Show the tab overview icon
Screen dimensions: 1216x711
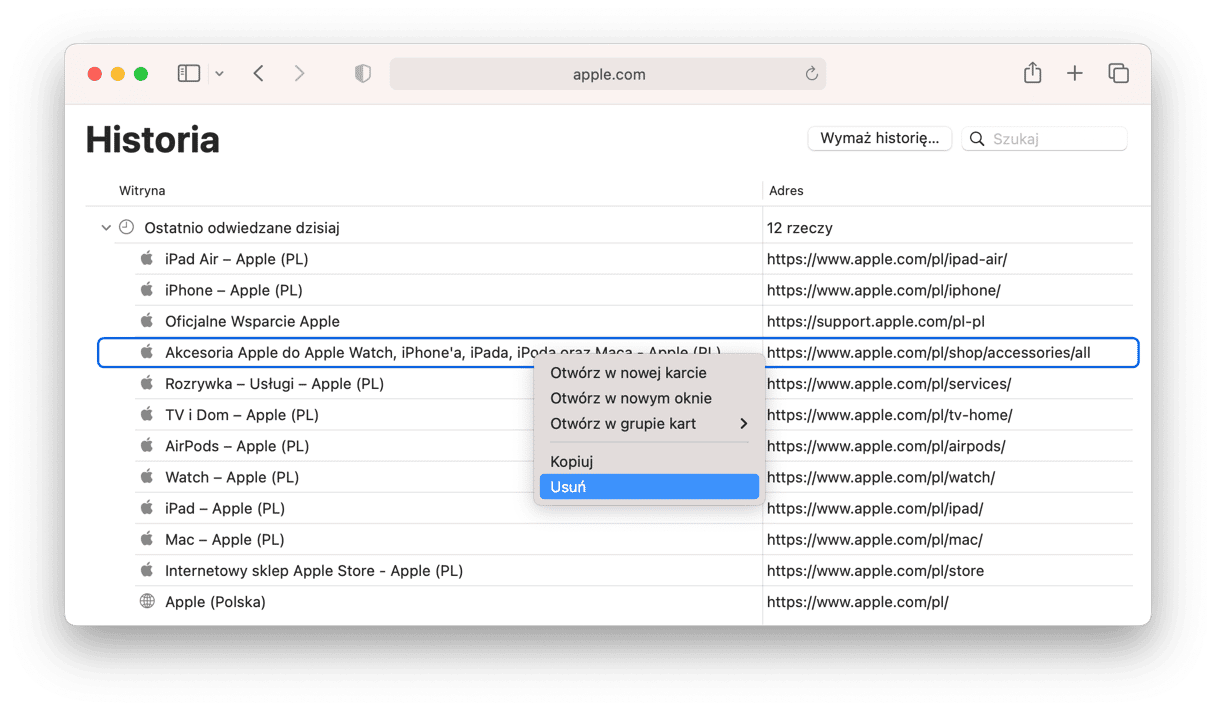pyautogui.click(x=1118, y=74)
